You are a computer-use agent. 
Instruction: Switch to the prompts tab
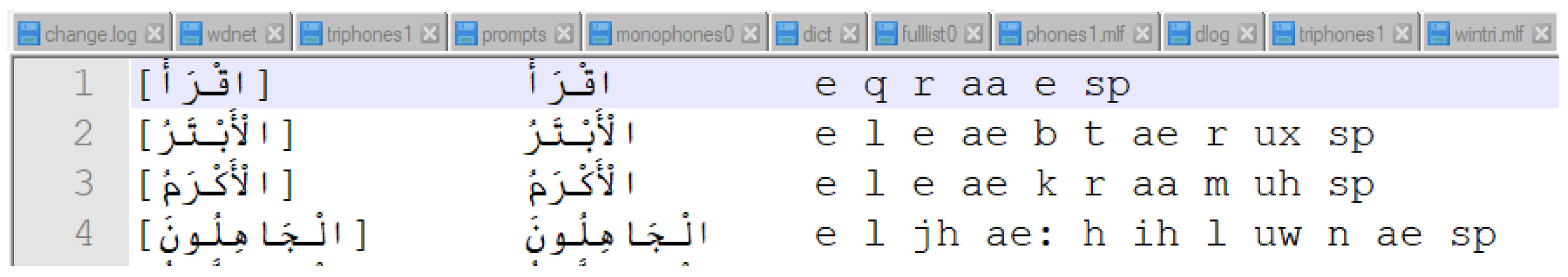(x=513, y=34)
